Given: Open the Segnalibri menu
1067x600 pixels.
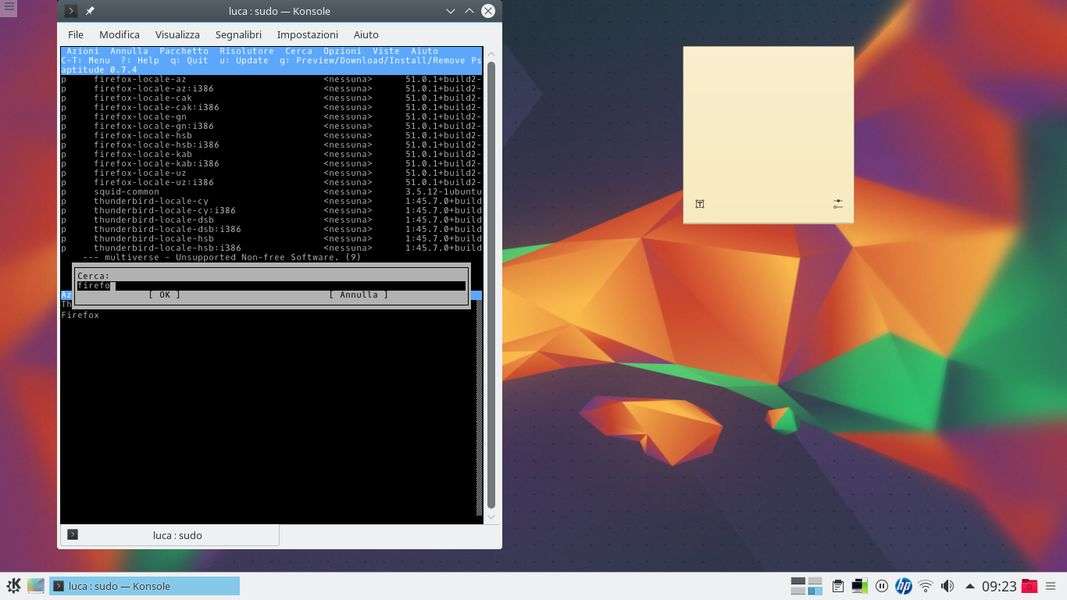Looking at the screenshot, I should click(238, 34).
